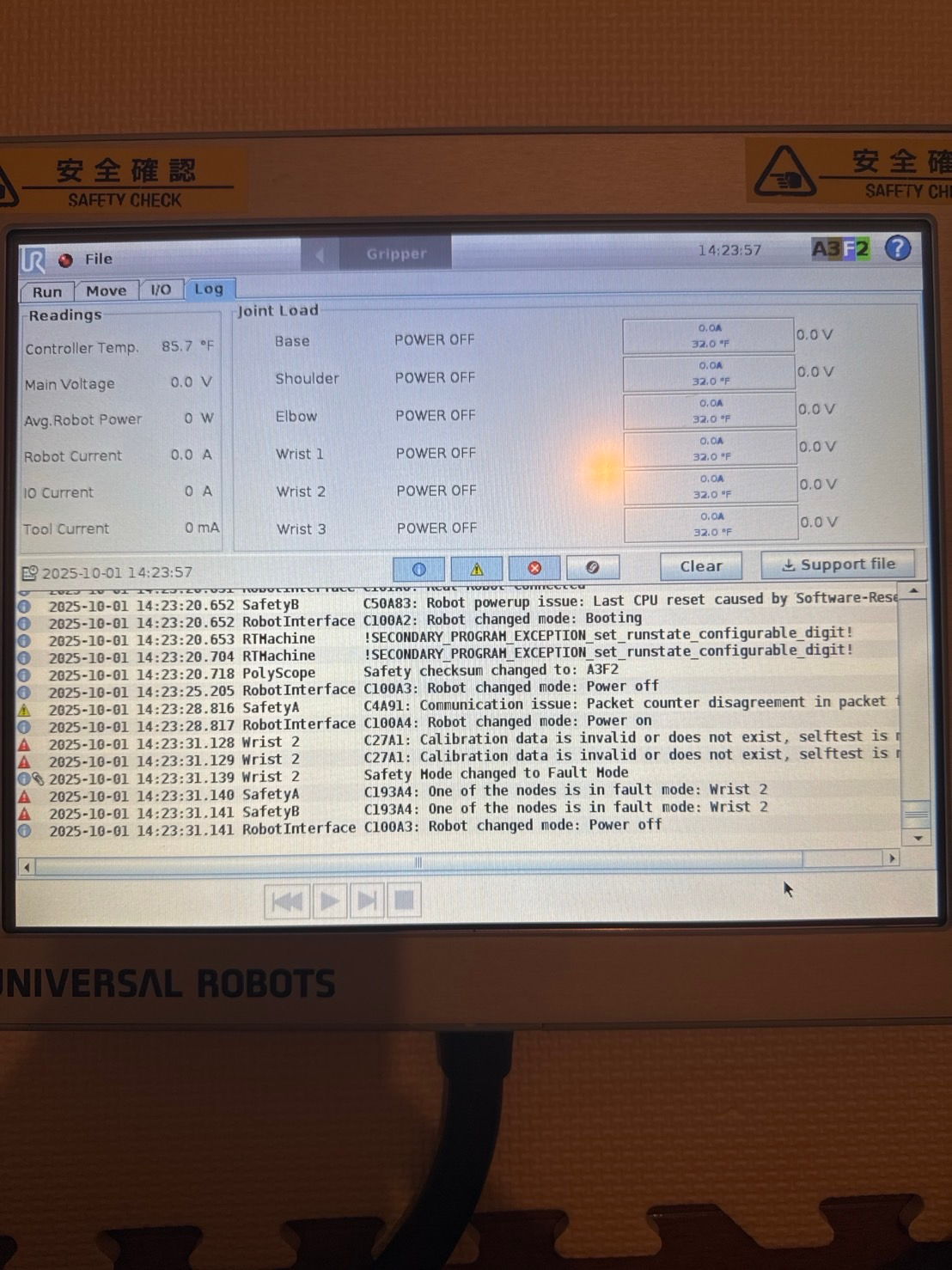Click the step forward button
This screenshot has width=952, height=1270.
point(367,901)
